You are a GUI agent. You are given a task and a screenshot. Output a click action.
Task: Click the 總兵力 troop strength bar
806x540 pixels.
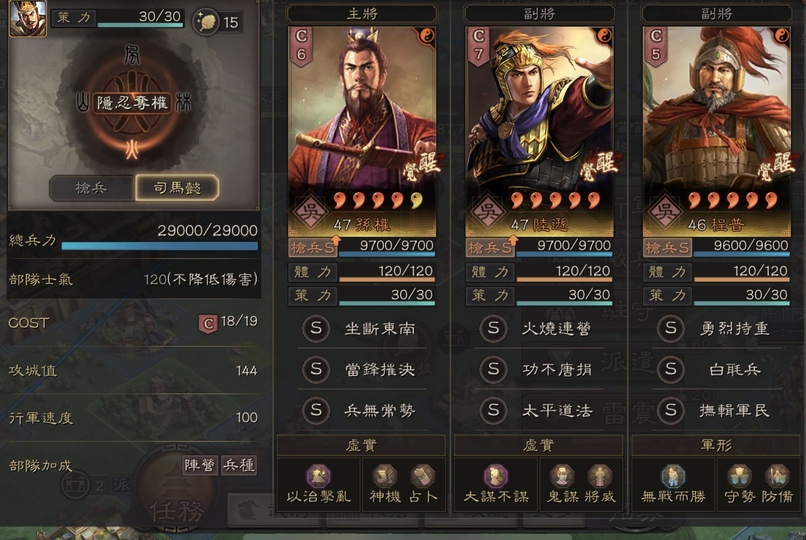click(x=160, y=246)
